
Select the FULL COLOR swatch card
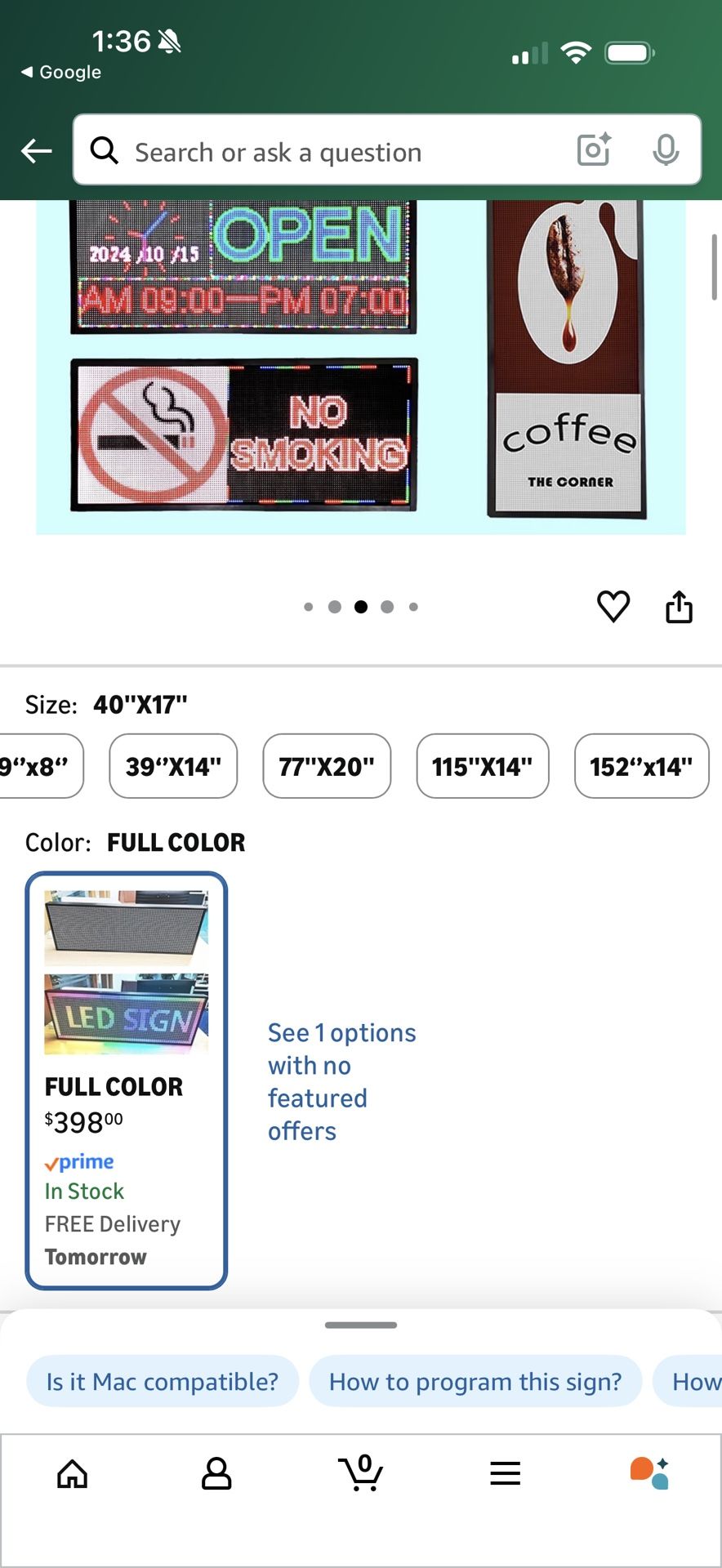pyautogui.click(x=127, y=1080)
